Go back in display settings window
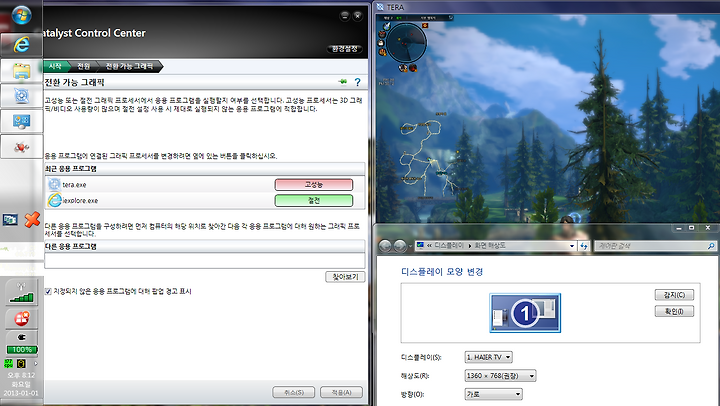This screenshot has width=720, height=406. click(385, 246)
